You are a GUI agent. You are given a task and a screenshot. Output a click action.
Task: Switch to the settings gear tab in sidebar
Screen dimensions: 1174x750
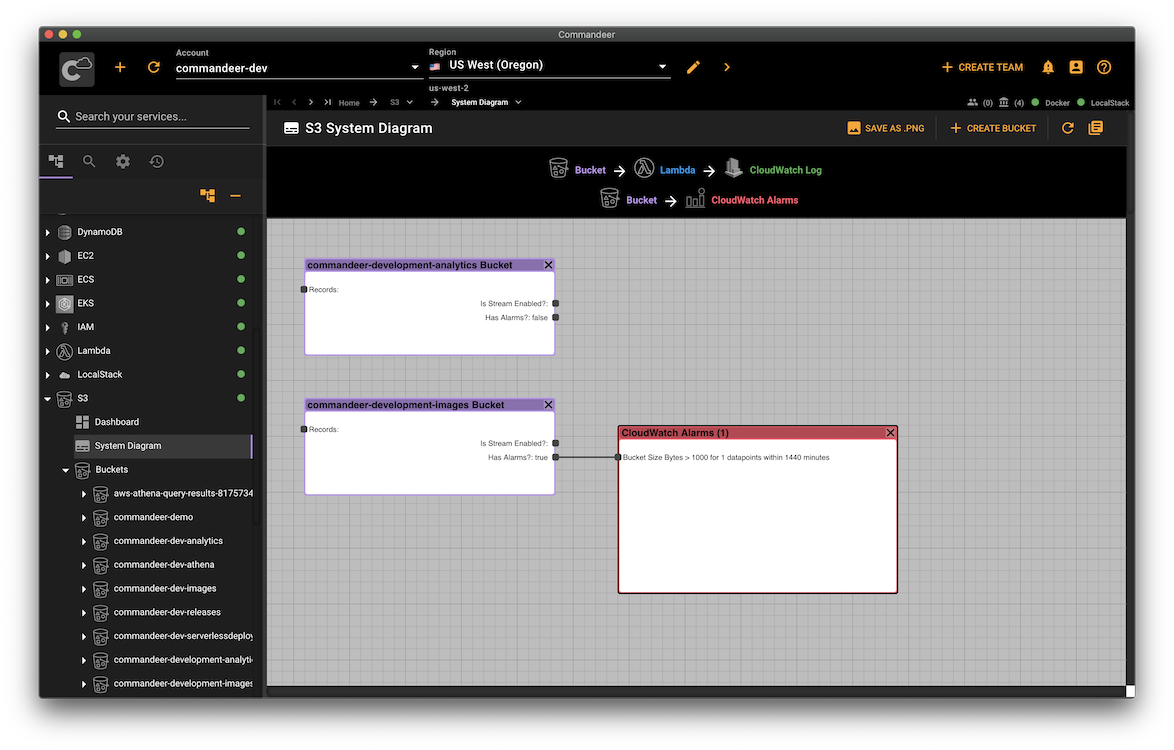[123, 161]
